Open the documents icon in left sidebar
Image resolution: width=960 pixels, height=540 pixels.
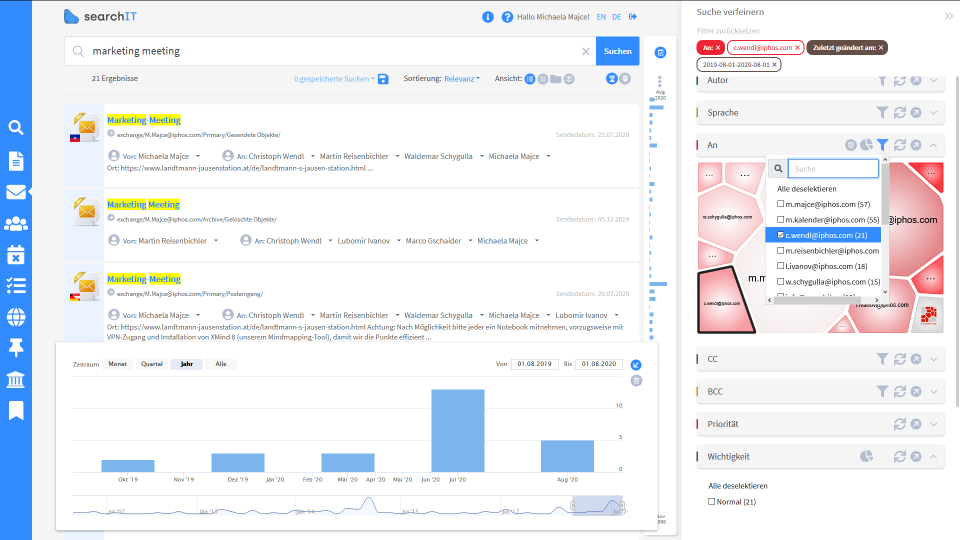click(x=16, y=160)
